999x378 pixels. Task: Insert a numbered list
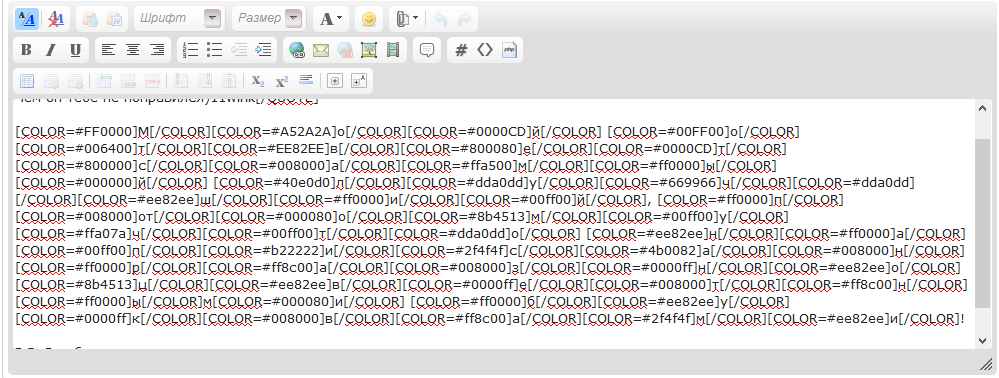(190, 50)
